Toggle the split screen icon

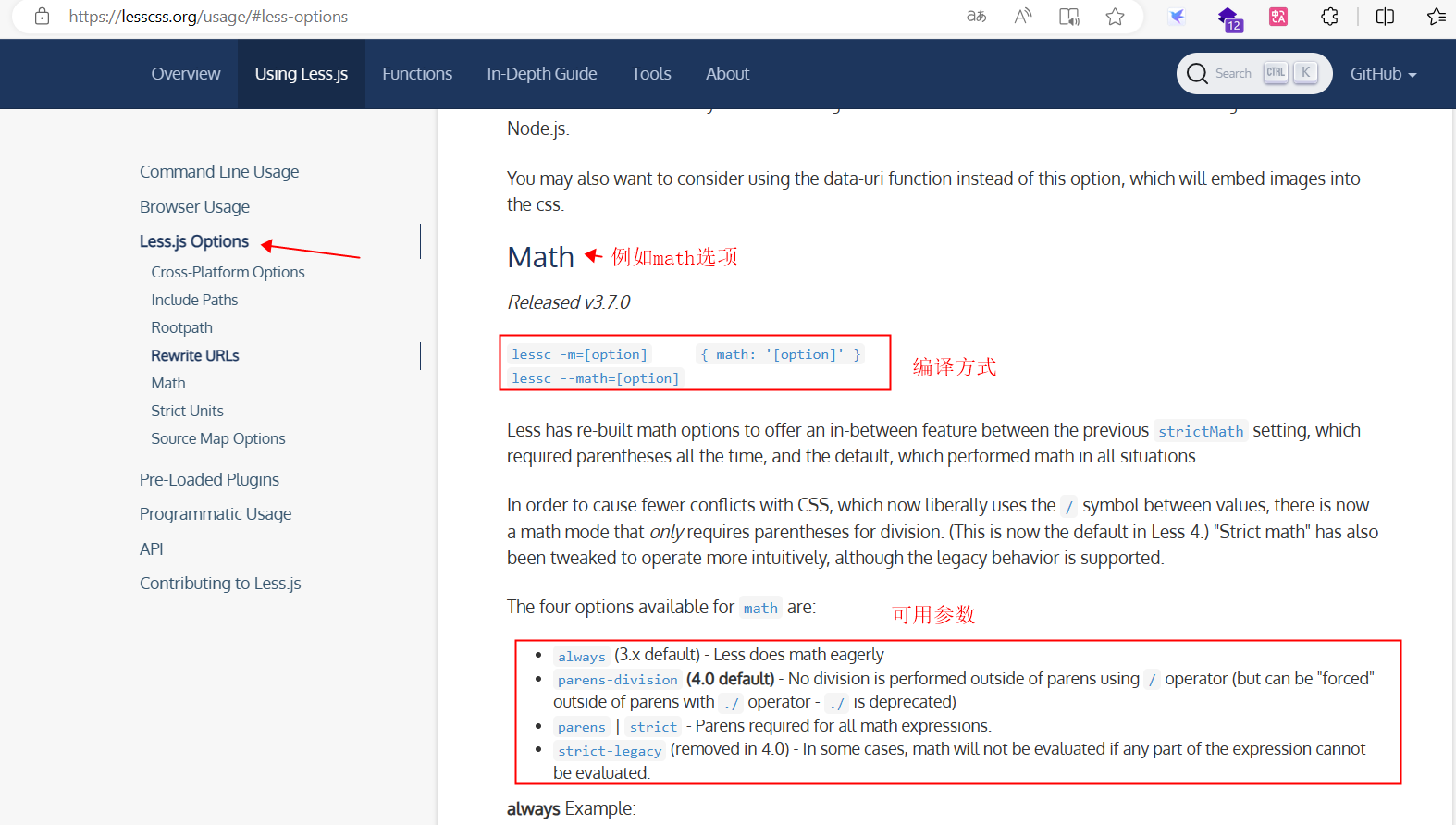[x=1385, y=17]
